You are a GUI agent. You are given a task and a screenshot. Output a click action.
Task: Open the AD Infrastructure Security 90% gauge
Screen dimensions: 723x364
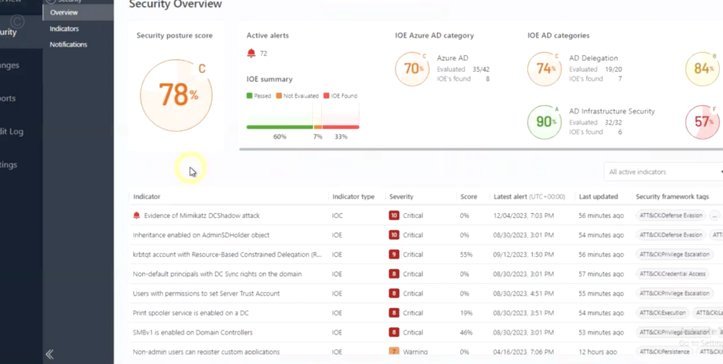(x=545, y=122)
